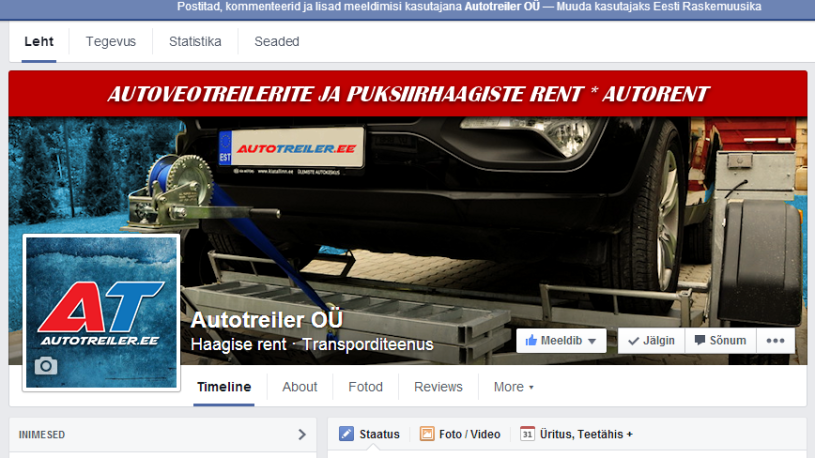815x458 pixels.
Task: Click the thumbs-up icon in Meeldib button
Action: tap(531, 341)
